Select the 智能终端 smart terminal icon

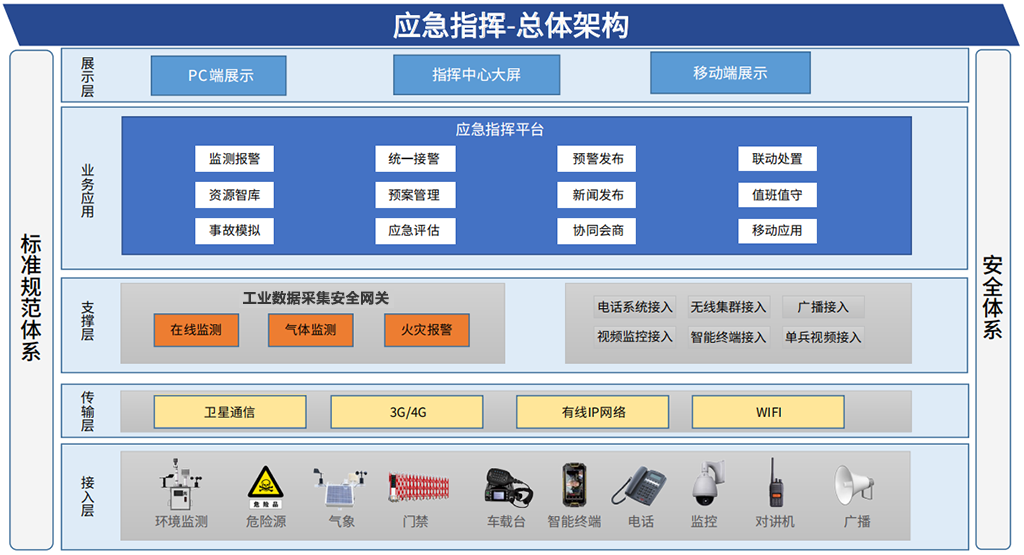[x=575, y=485]
